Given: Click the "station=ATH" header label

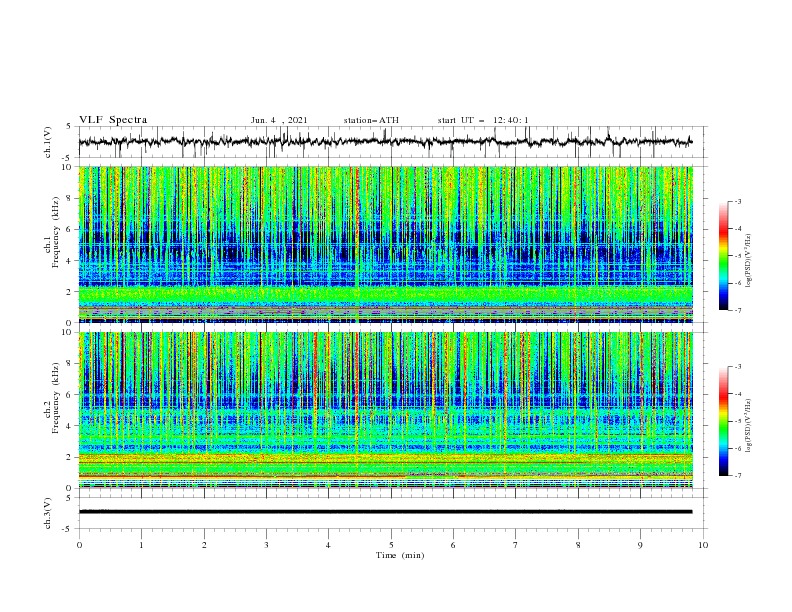Looking at the screenshot, I should 371,120.
